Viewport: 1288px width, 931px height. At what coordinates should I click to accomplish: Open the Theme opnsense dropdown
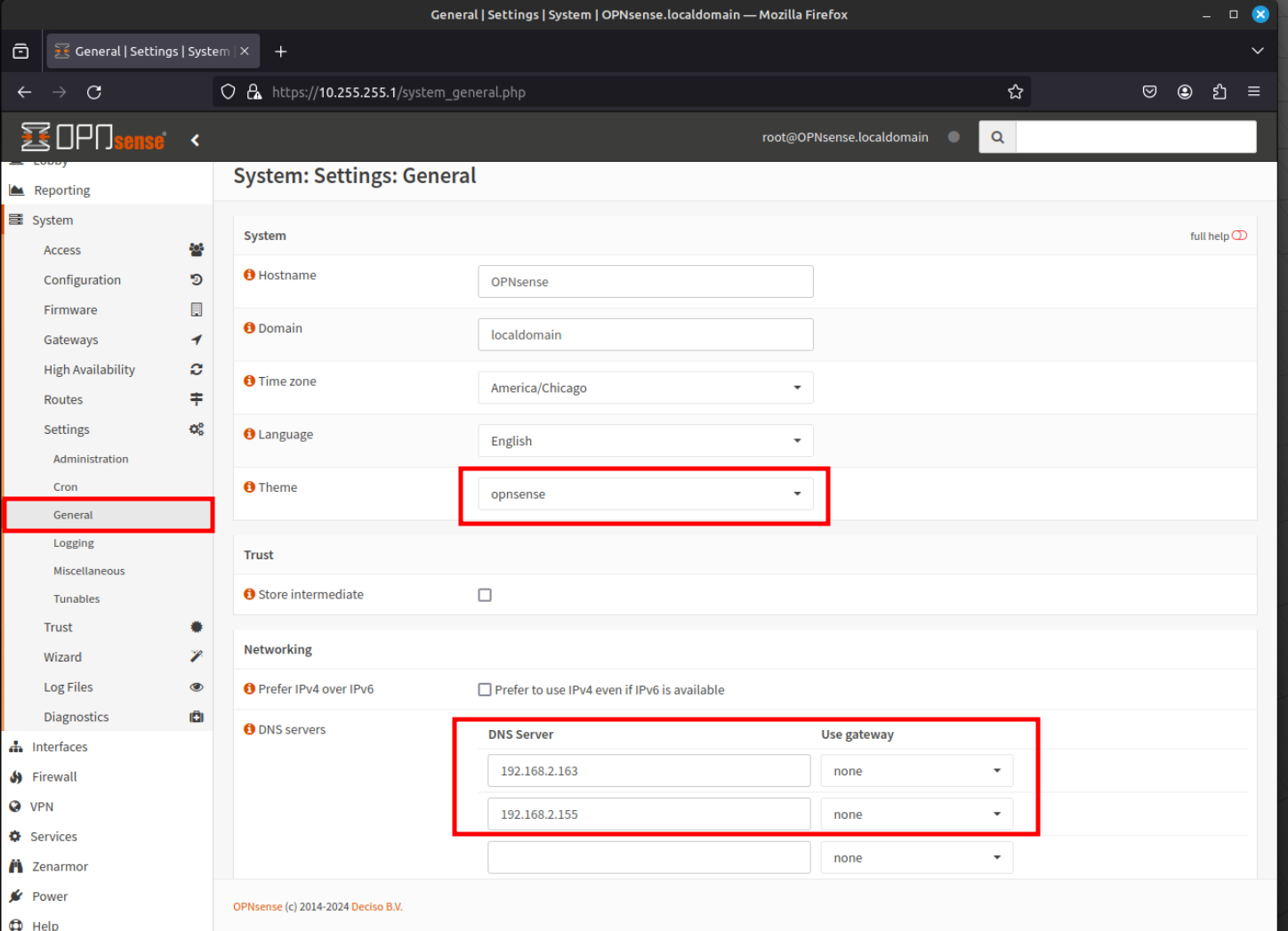[x=646, y=494]
